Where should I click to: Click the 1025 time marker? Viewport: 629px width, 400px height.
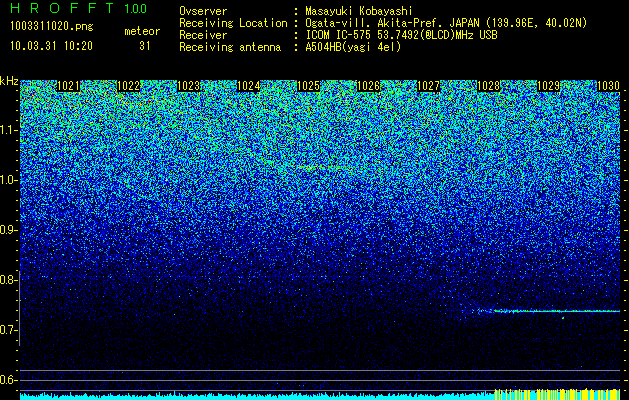[x=308, y=86]
